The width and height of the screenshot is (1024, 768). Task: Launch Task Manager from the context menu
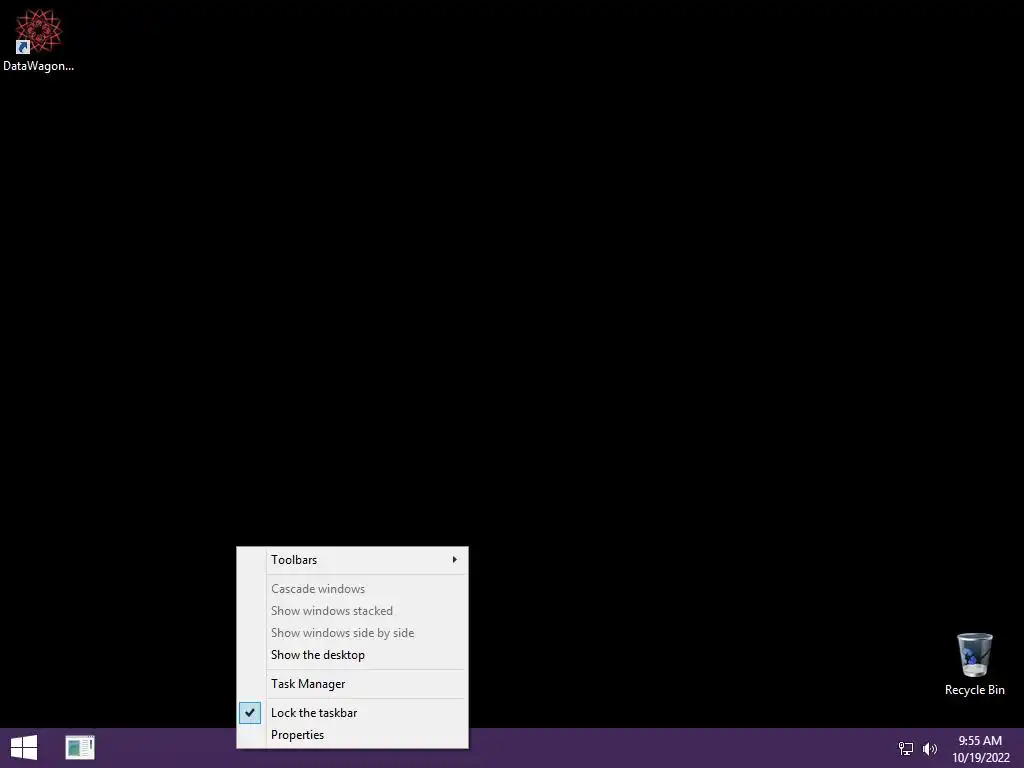point(353,684)
